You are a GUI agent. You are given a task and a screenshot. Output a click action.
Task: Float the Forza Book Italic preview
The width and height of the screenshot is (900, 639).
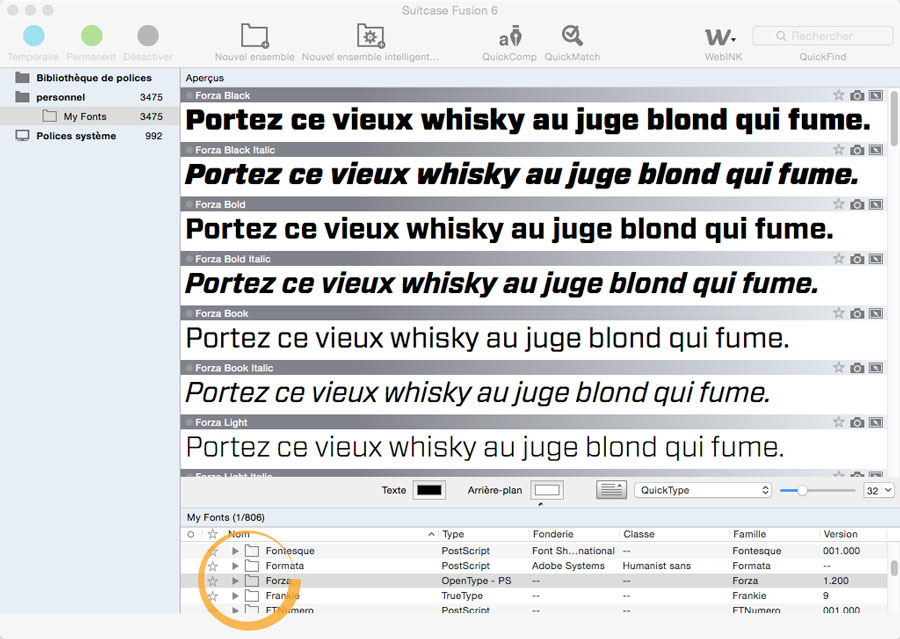tap(876, 367)
